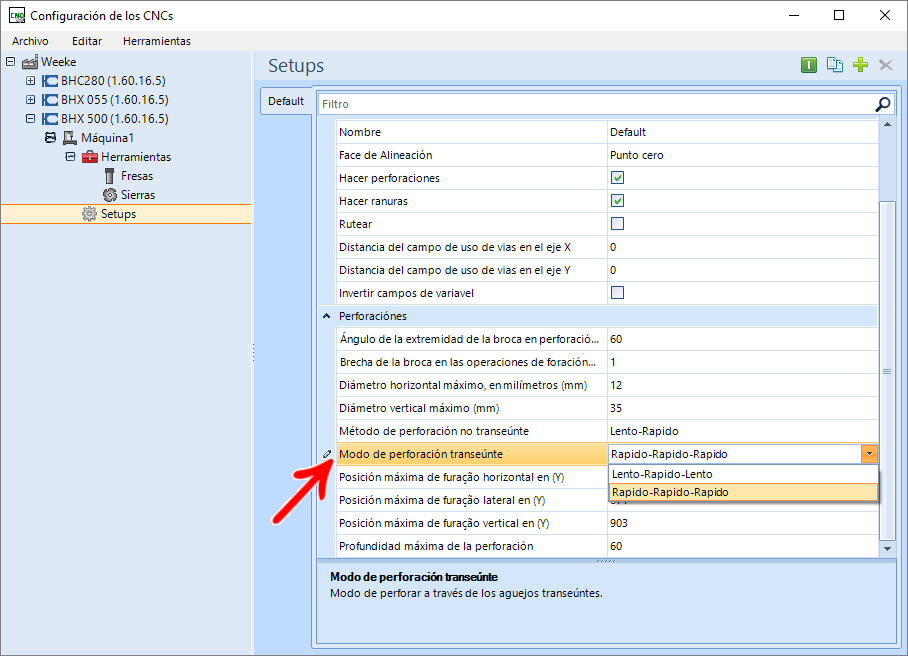This screenshot has height=656, width=908.
Task: Click the pencil edit indicator icon
Action: [327, 454]
